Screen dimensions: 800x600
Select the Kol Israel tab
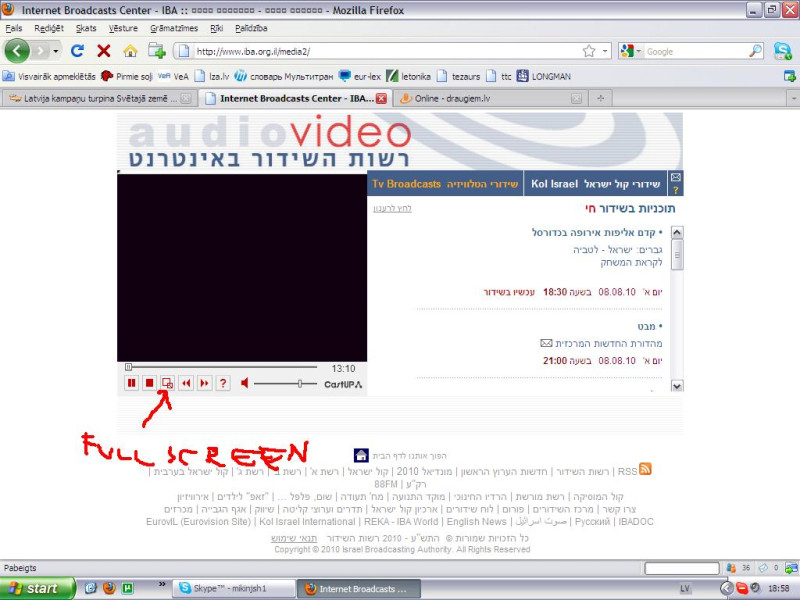tap(595, 184)
